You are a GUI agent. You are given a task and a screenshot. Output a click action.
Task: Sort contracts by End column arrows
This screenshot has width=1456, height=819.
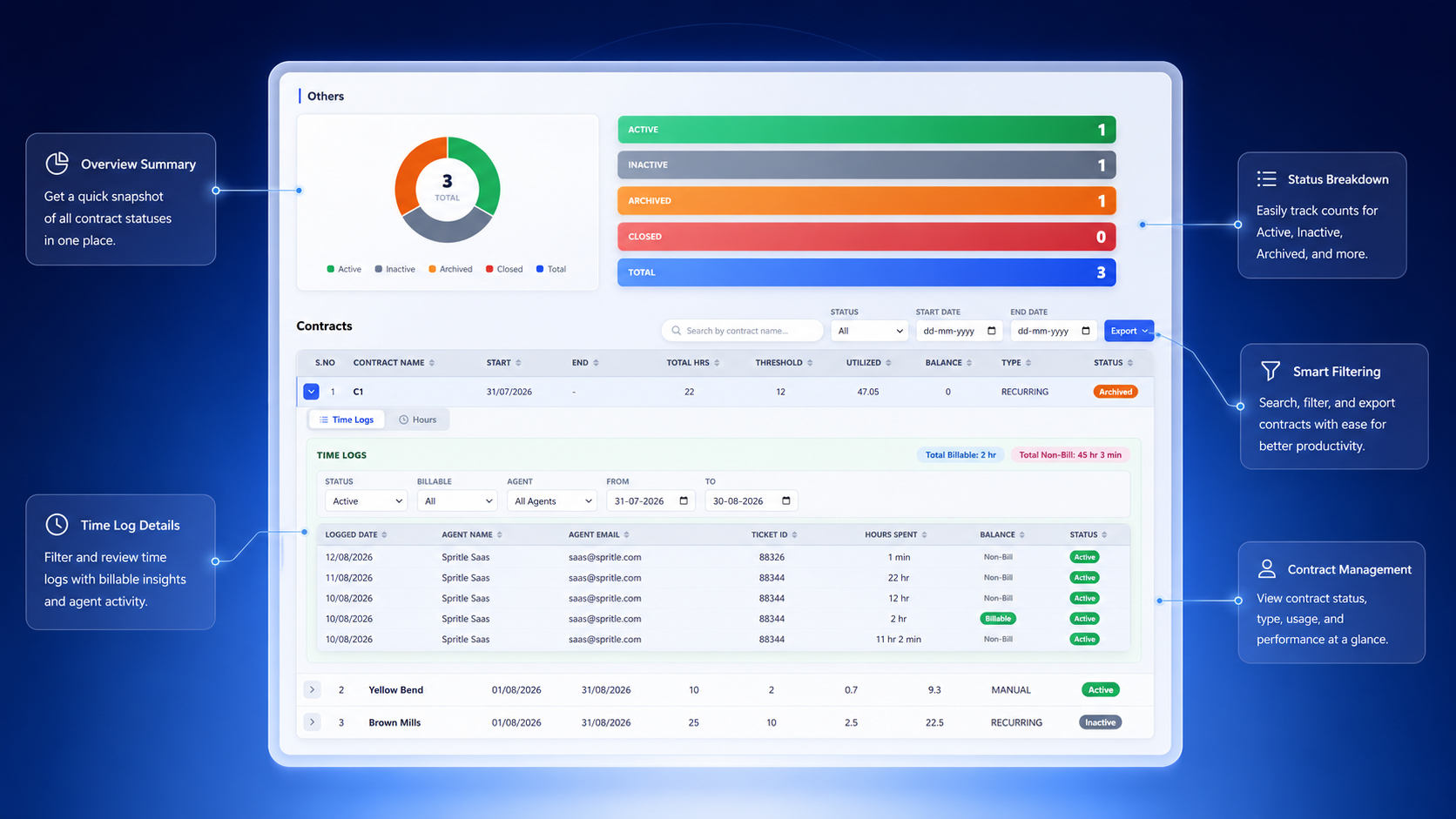pos(596,363)
